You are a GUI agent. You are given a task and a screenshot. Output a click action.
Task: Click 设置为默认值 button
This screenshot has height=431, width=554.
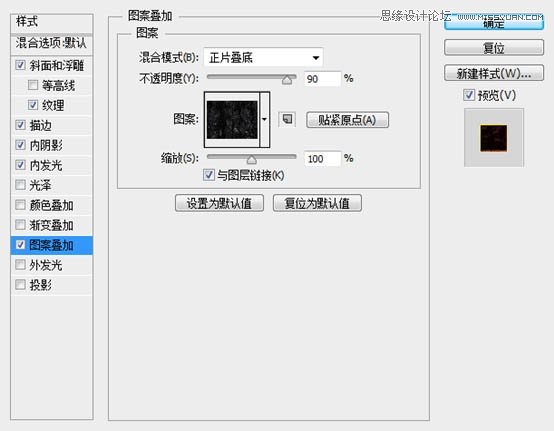point(219,203)
